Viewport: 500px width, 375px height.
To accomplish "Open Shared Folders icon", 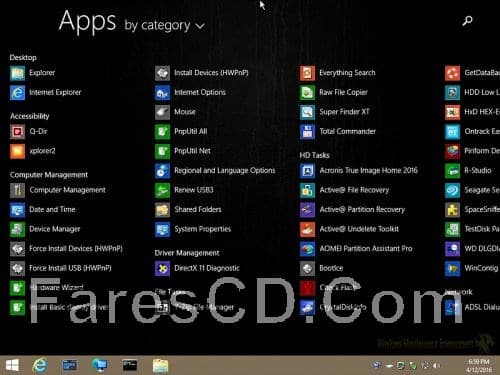I will tap(162, 210).
